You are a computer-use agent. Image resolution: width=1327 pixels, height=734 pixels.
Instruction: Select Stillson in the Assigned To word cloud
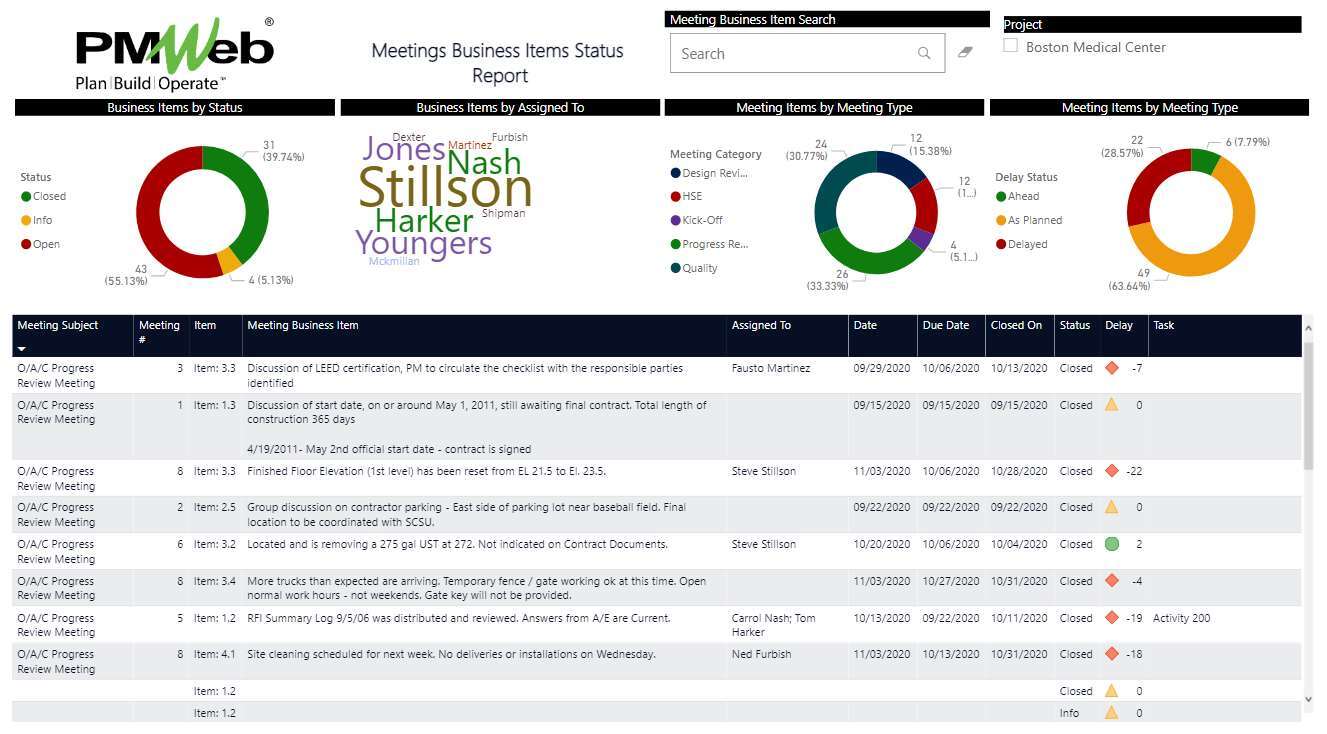[x=444, y=190]
